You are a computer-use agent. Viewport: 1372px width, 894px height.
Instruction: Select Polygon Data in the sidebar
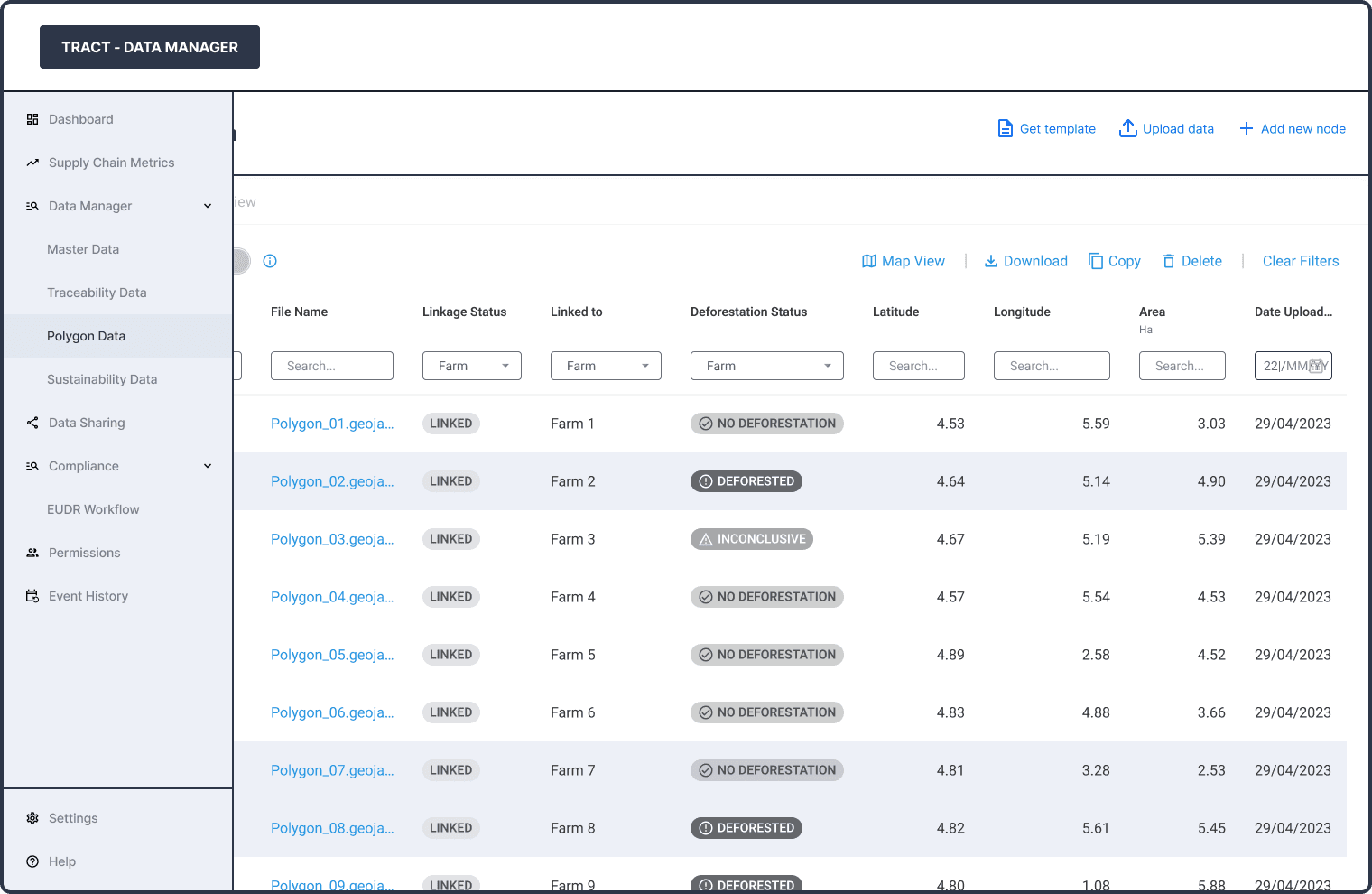[x=118, y=336]
